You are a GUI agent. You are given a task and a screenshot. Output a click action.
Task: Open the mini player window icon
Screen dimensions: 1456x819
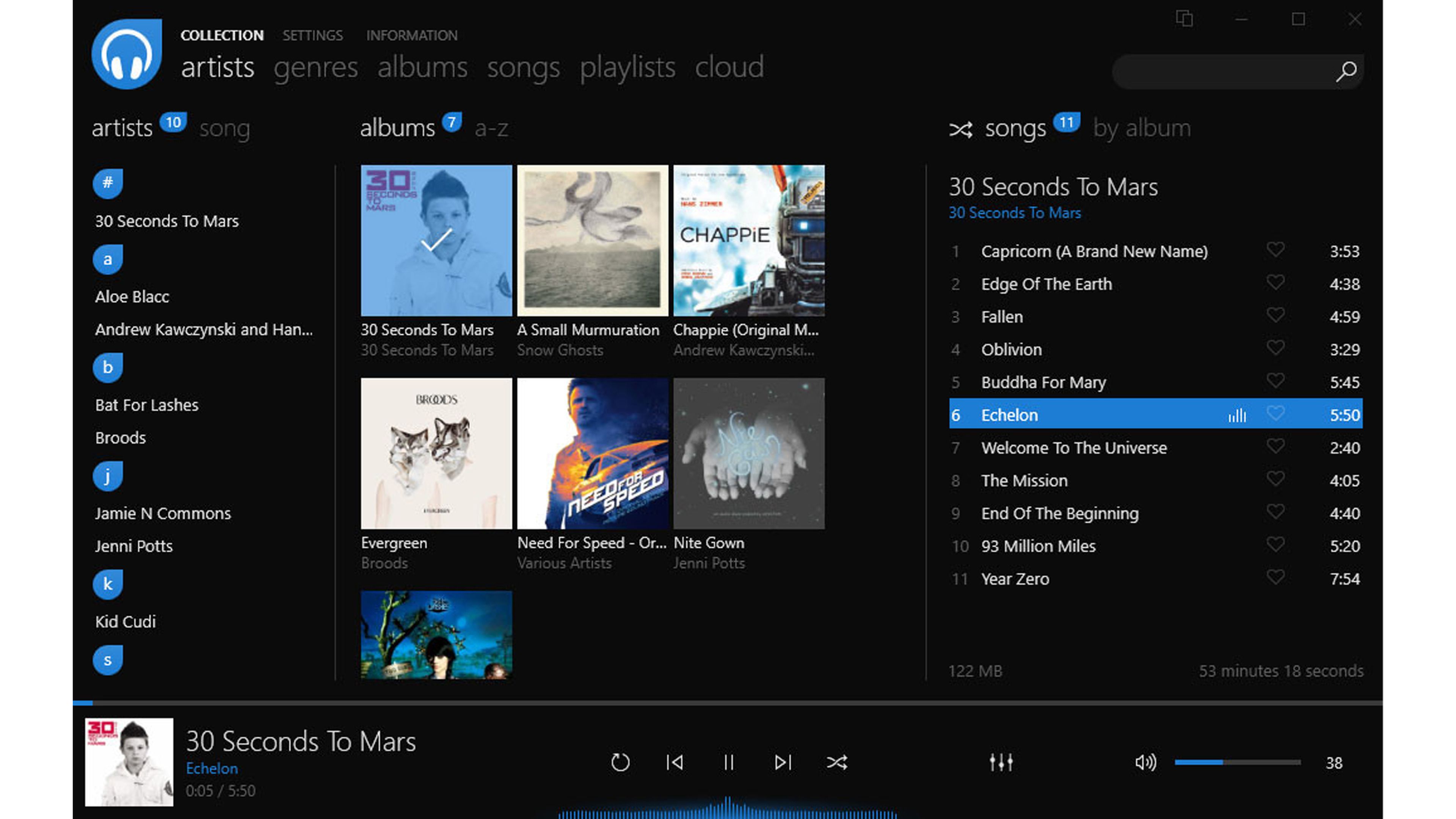coord(1184,19)
